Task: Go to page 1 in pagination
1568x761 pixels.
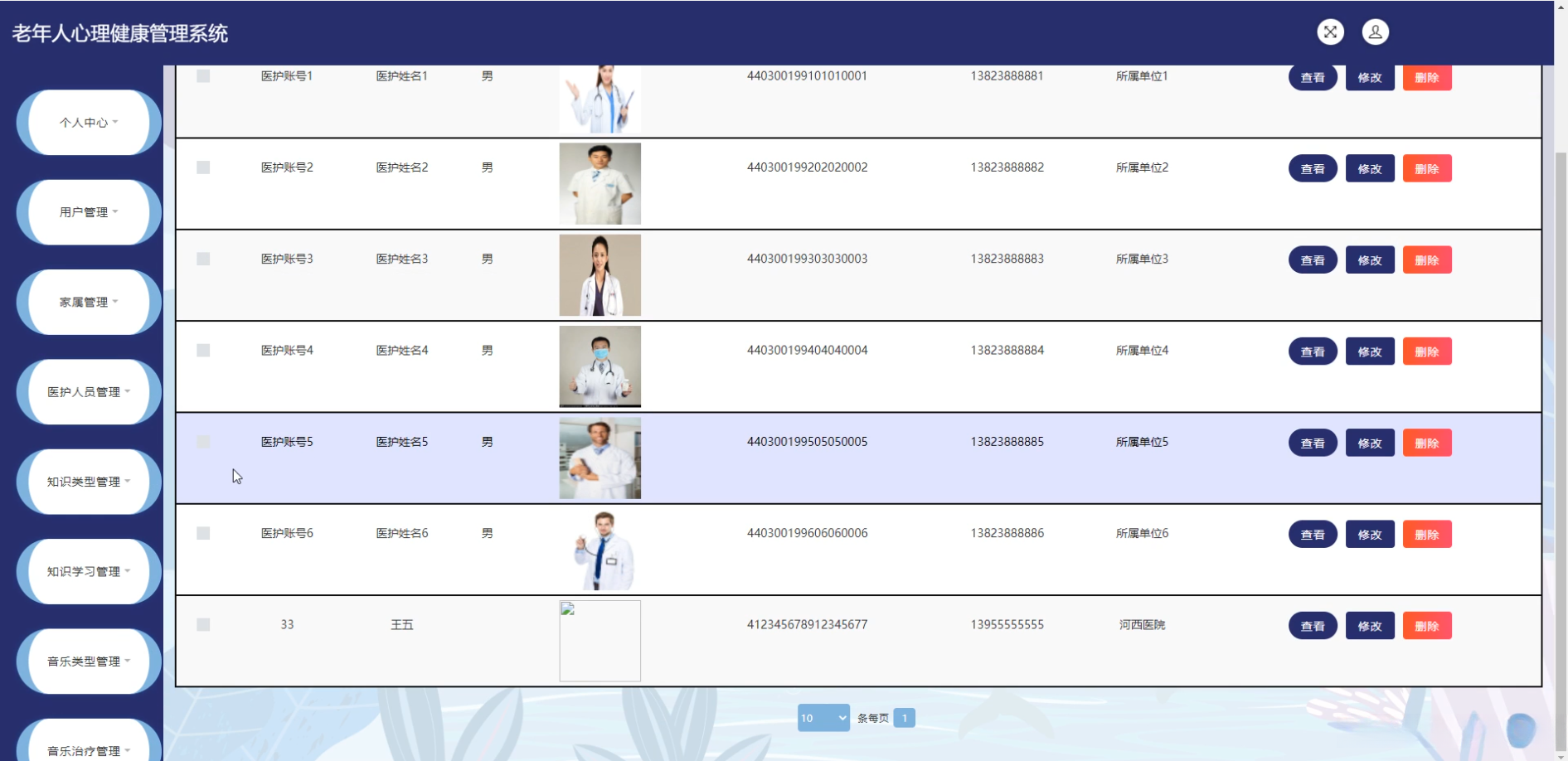Action: coord(905,718)
